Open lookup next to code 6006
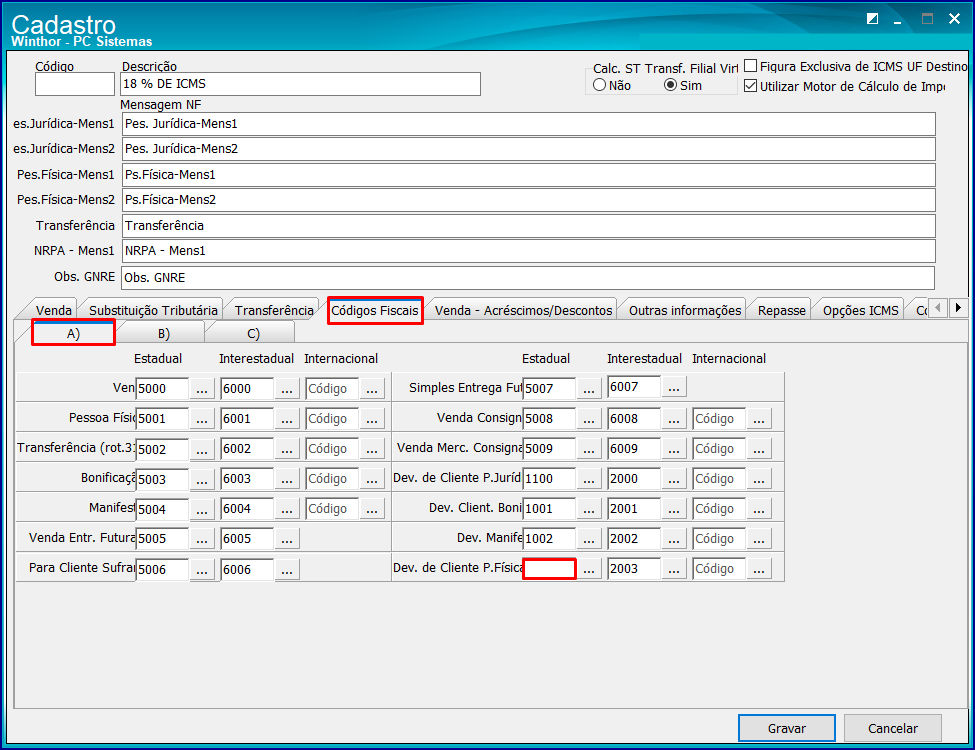Image resolution: width=975 pixels, height=750 pixels. pos(287,569)
